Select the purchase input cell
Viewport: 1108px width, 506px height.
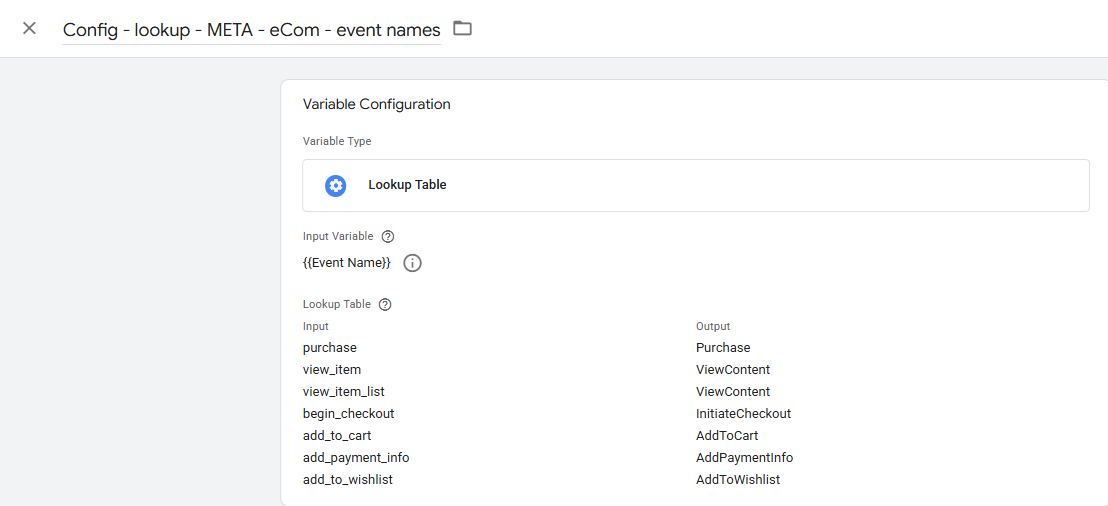[330, 348]
